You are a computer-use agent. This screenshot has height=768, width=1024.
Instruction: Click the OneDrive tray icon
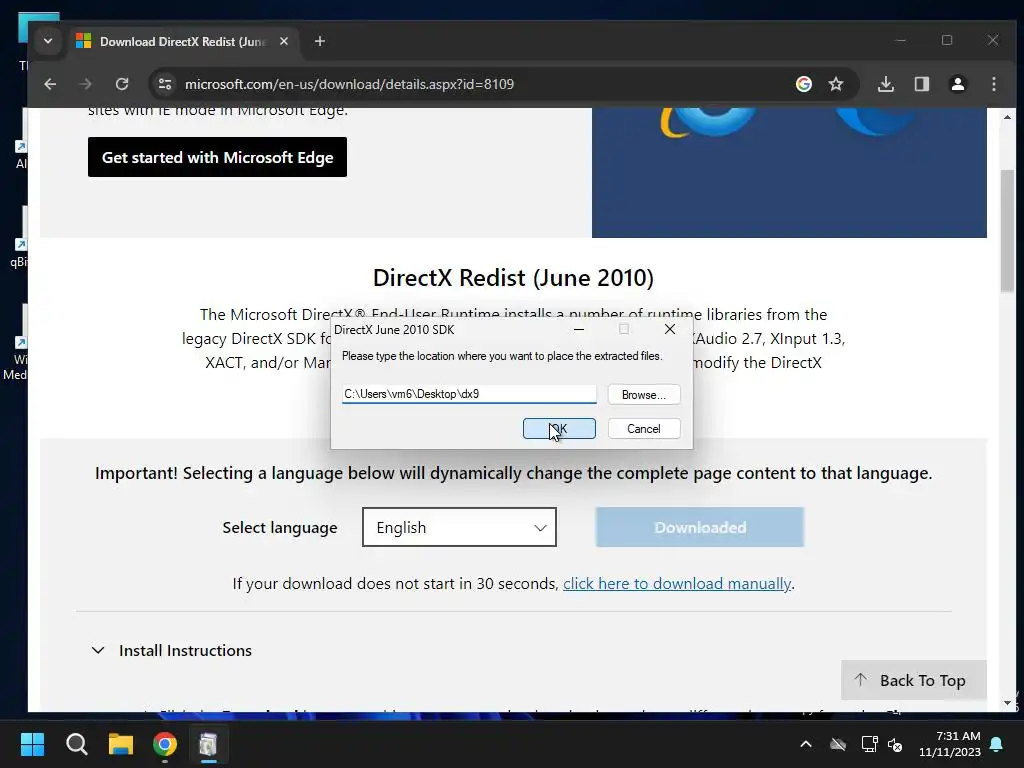point(838,744)
